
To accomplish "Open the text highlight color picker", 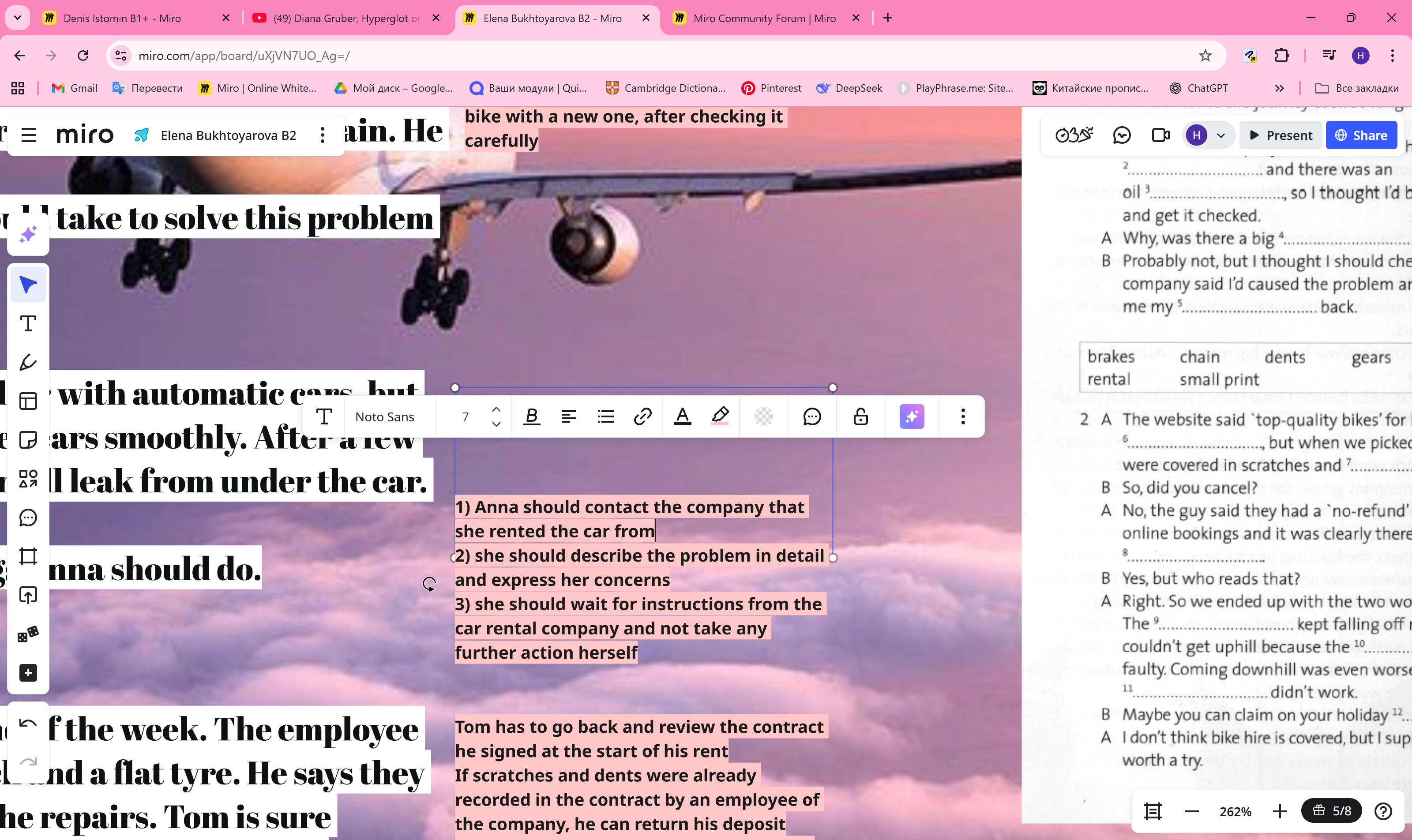I will 720,417.
